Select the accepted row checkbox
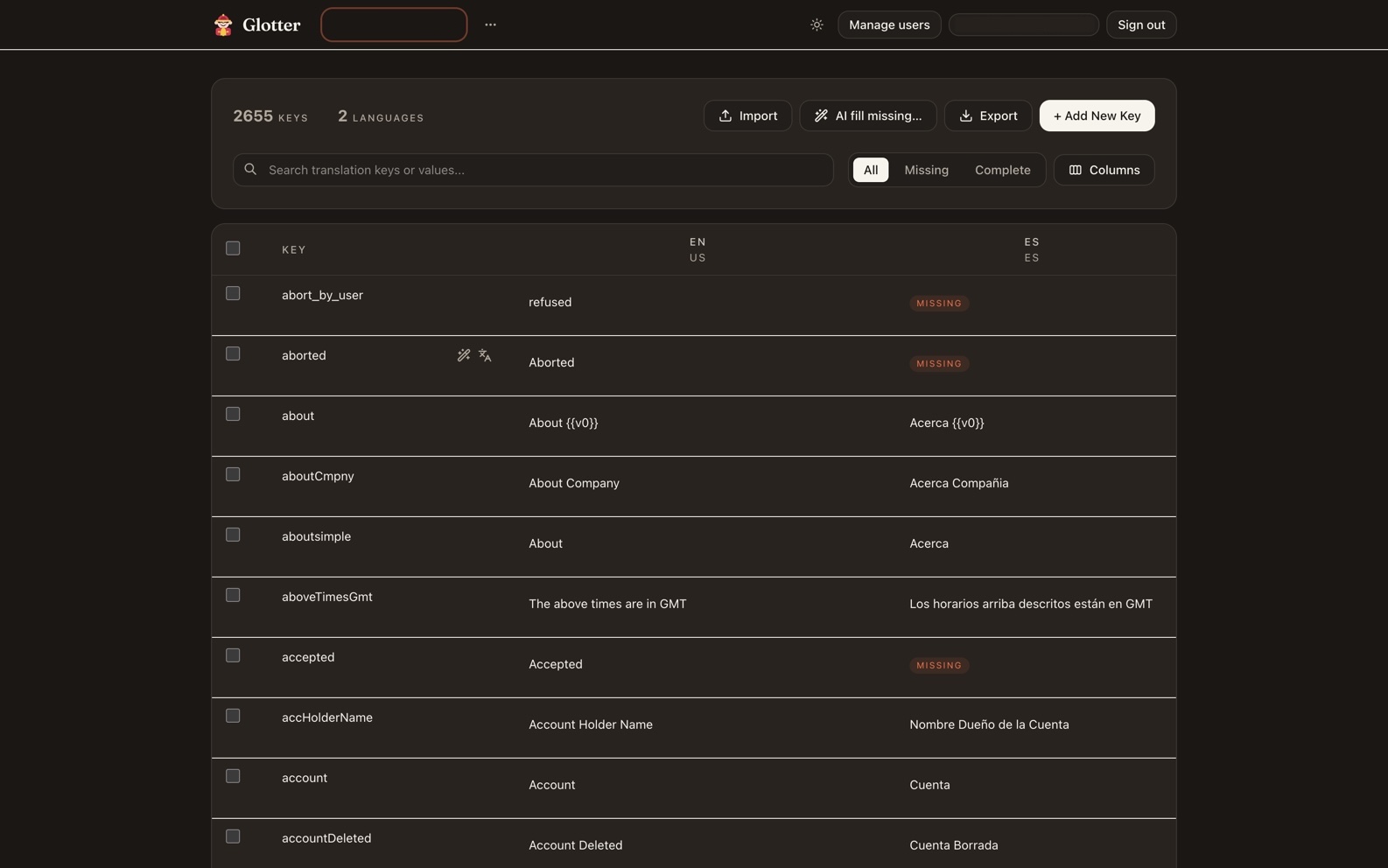The width and height of the screenshot is (1388, 868). tap(233, 655)
